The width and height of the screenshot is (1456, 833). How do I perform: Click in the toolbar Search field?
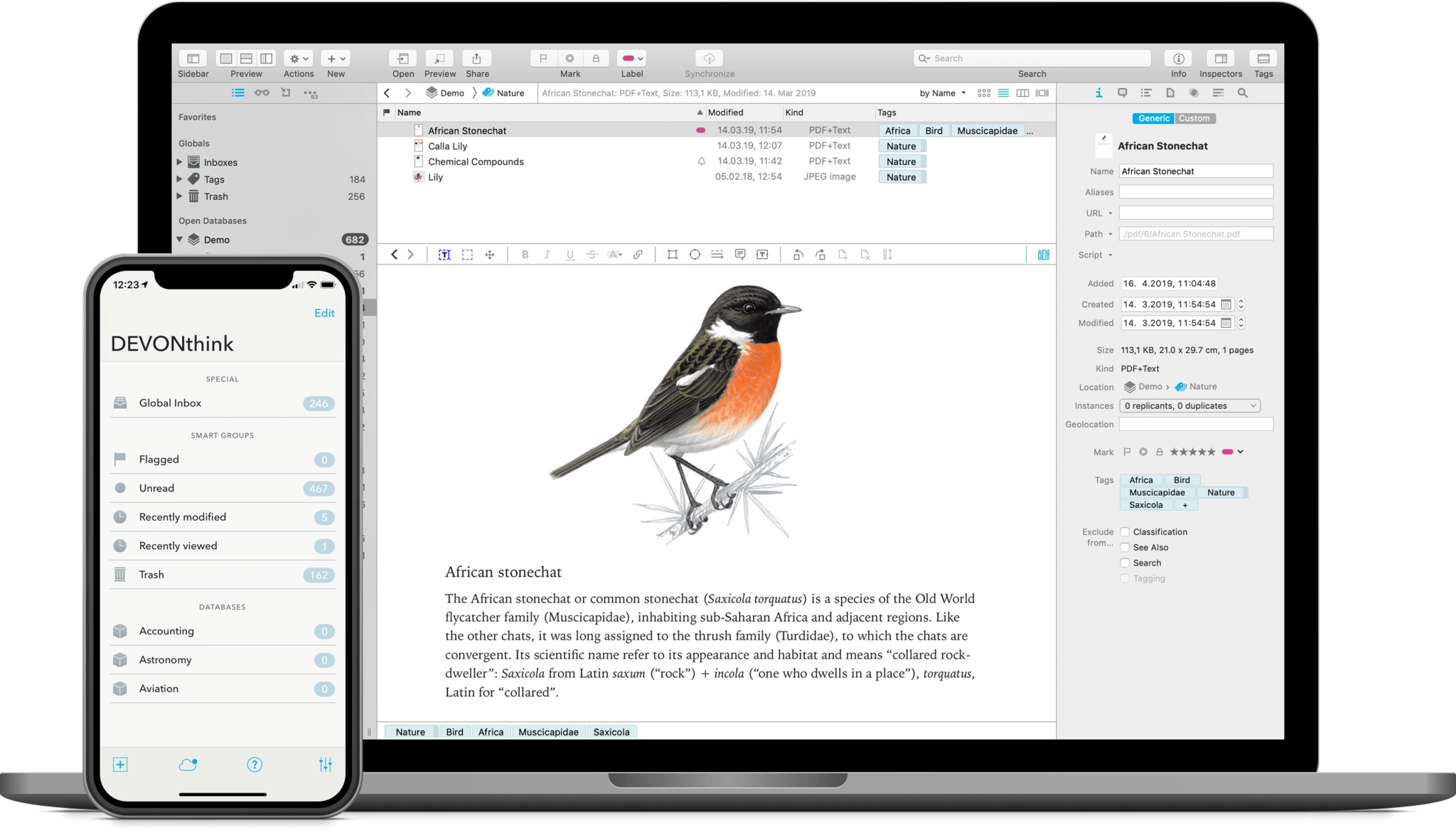pyautogui.click(x=1032, y=58)
